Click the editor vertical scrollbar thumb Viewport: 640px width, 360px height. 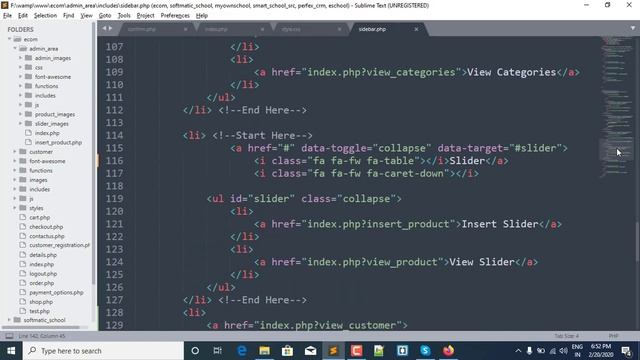point(637,241)
